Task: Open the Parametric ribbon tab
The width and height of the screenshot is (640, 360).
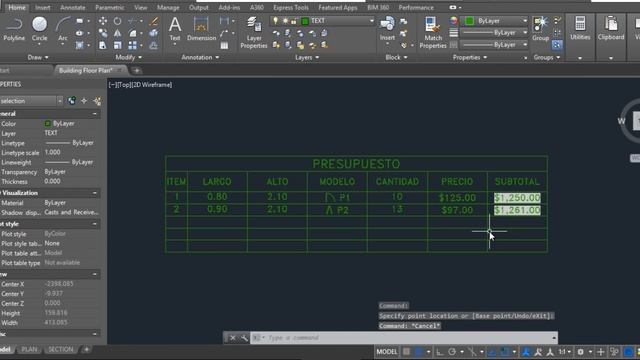Action: click(109, 7)
